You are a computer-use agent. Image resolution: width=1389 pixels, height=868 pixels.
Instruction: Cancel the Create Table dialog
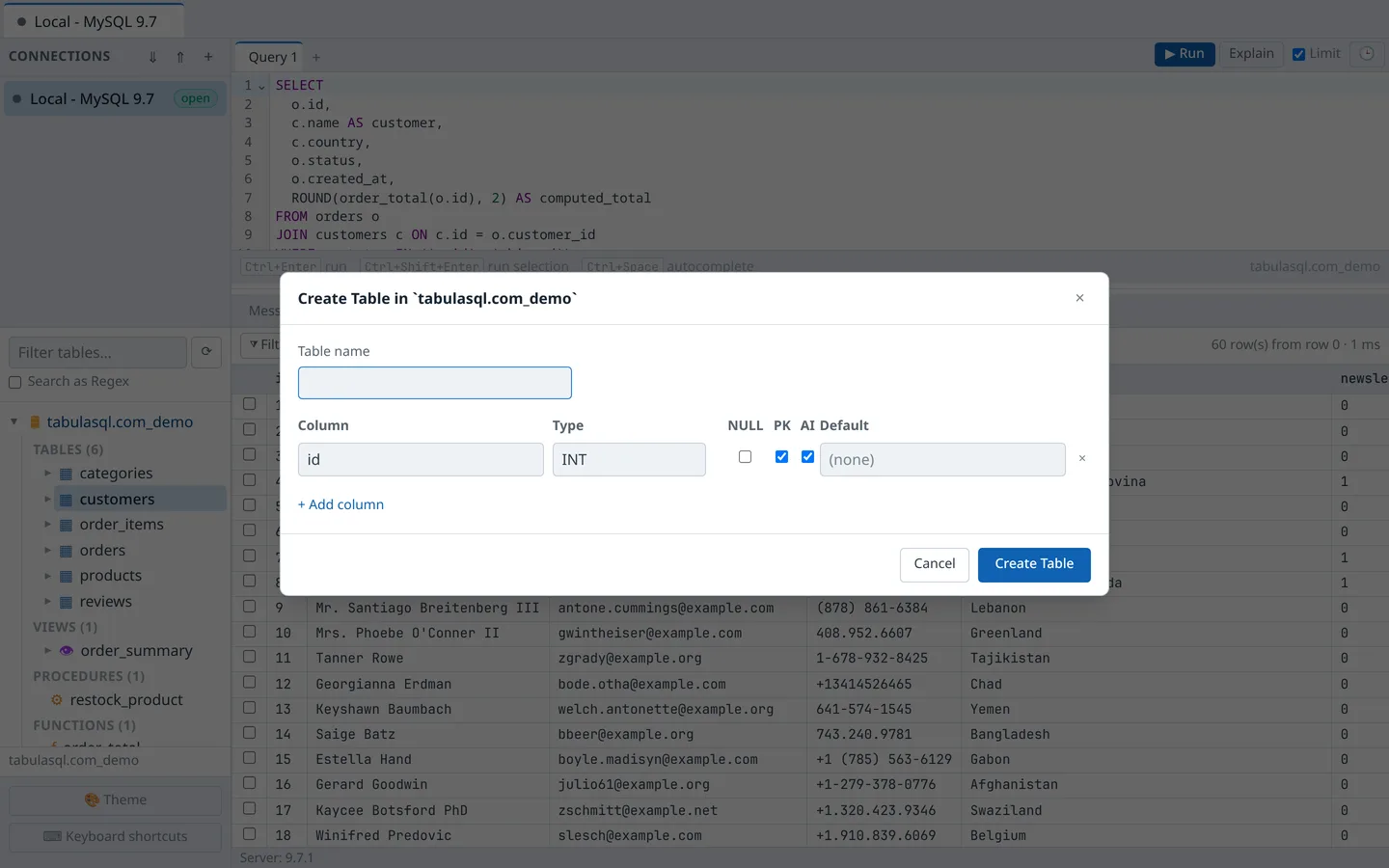935,564
